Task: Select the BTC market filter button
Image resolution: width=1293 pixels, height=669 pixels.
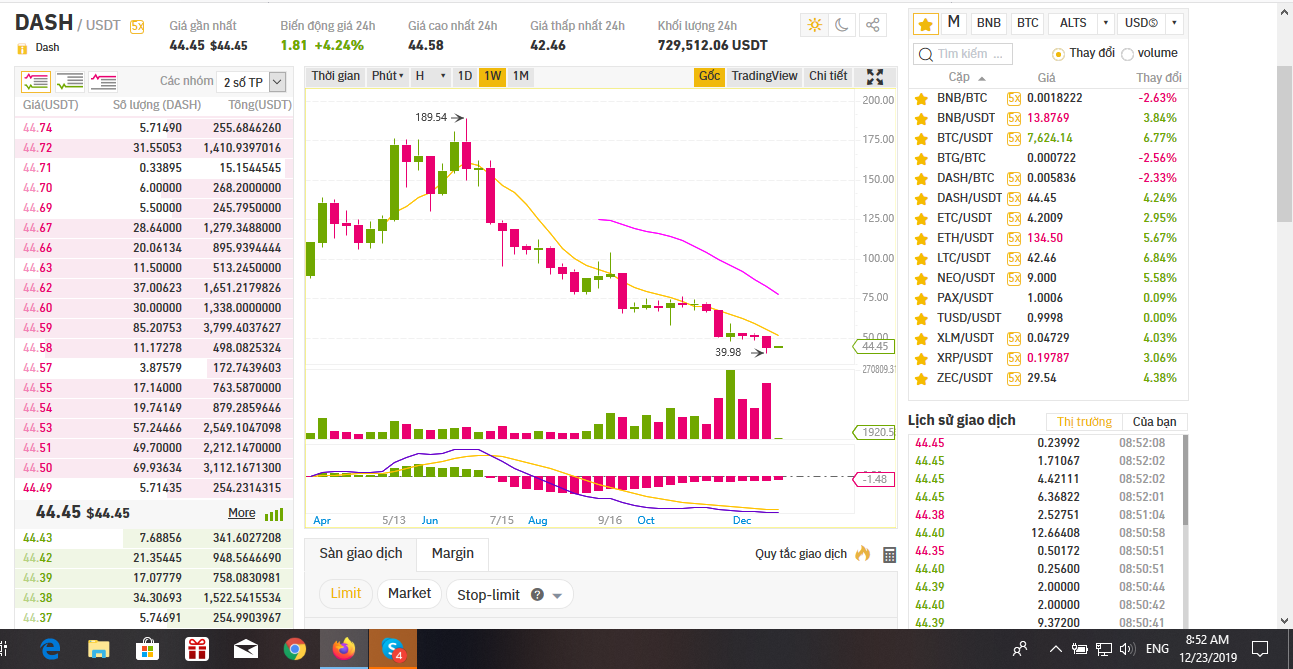Action: [1027, 23]
